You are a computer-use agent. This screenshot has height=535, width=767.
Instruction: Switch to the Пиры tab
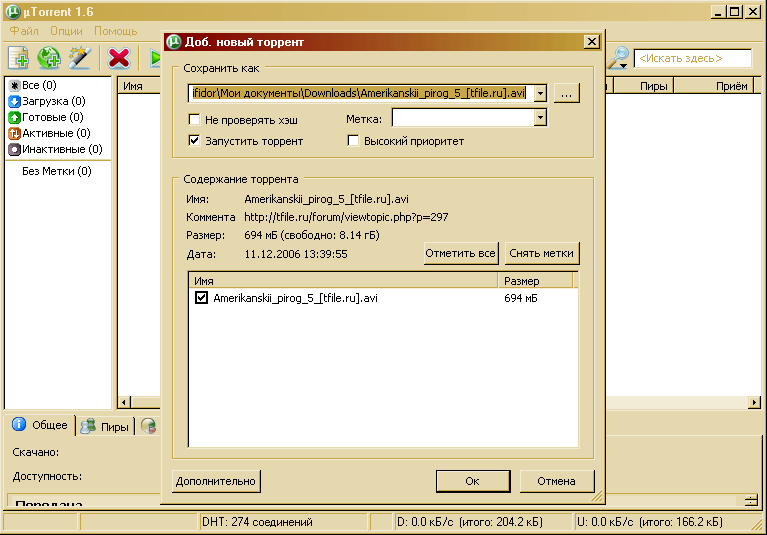[x=105, y=426]
